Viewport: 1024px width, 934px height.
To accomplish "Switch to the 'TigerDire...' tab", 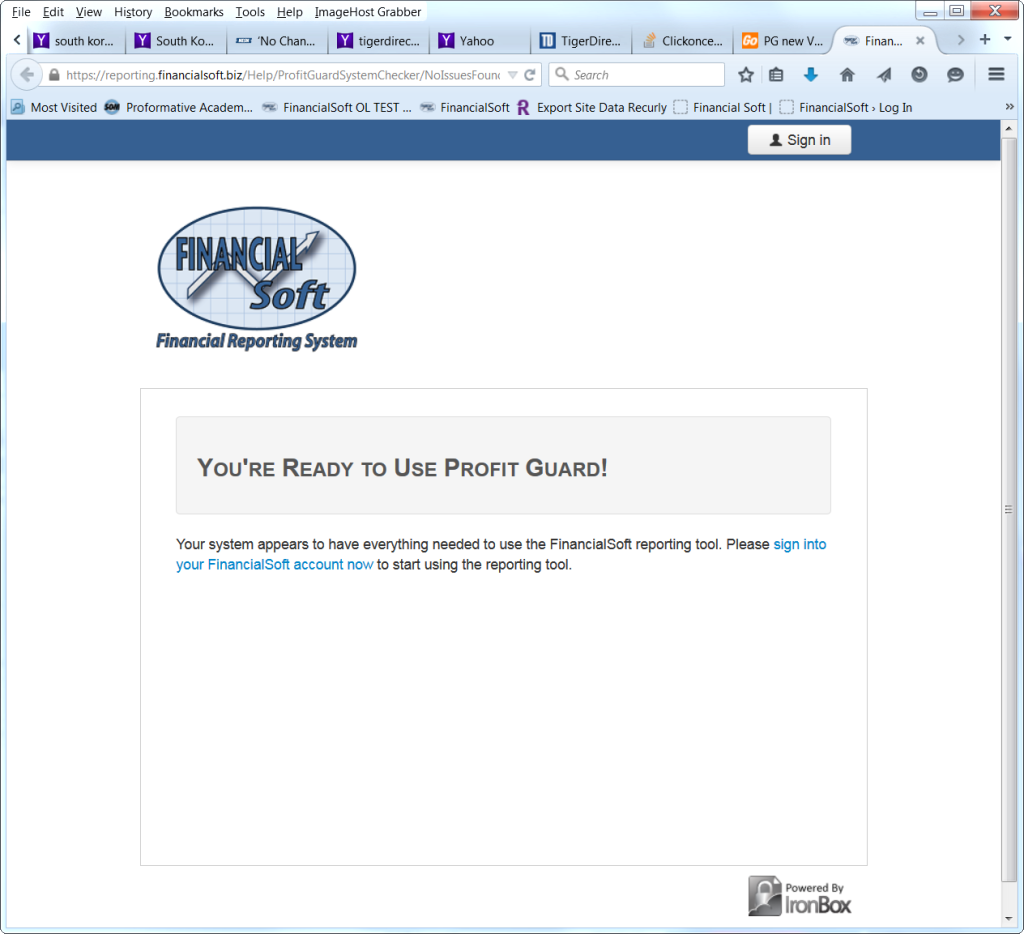I will 582,41.
